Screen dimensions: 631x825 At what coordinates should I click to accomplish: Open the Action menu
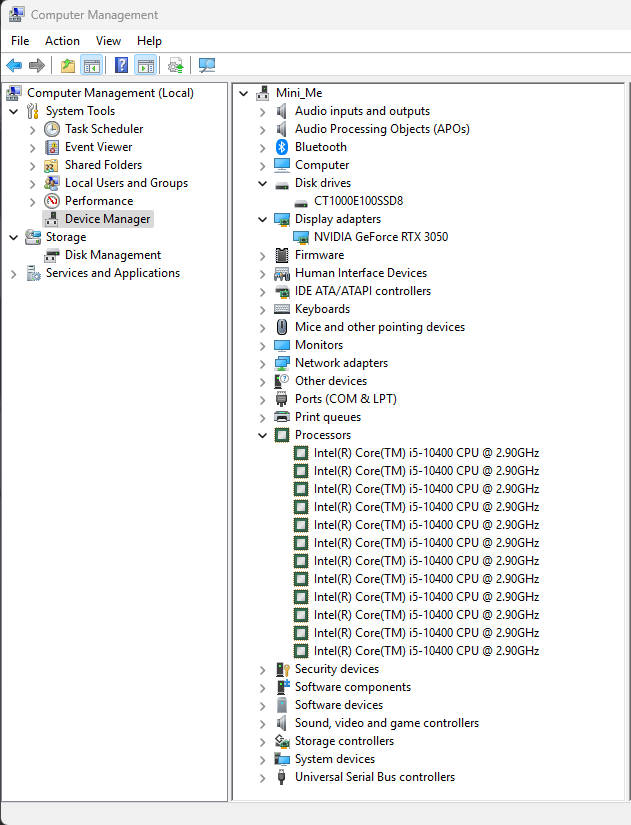point(62,41)
